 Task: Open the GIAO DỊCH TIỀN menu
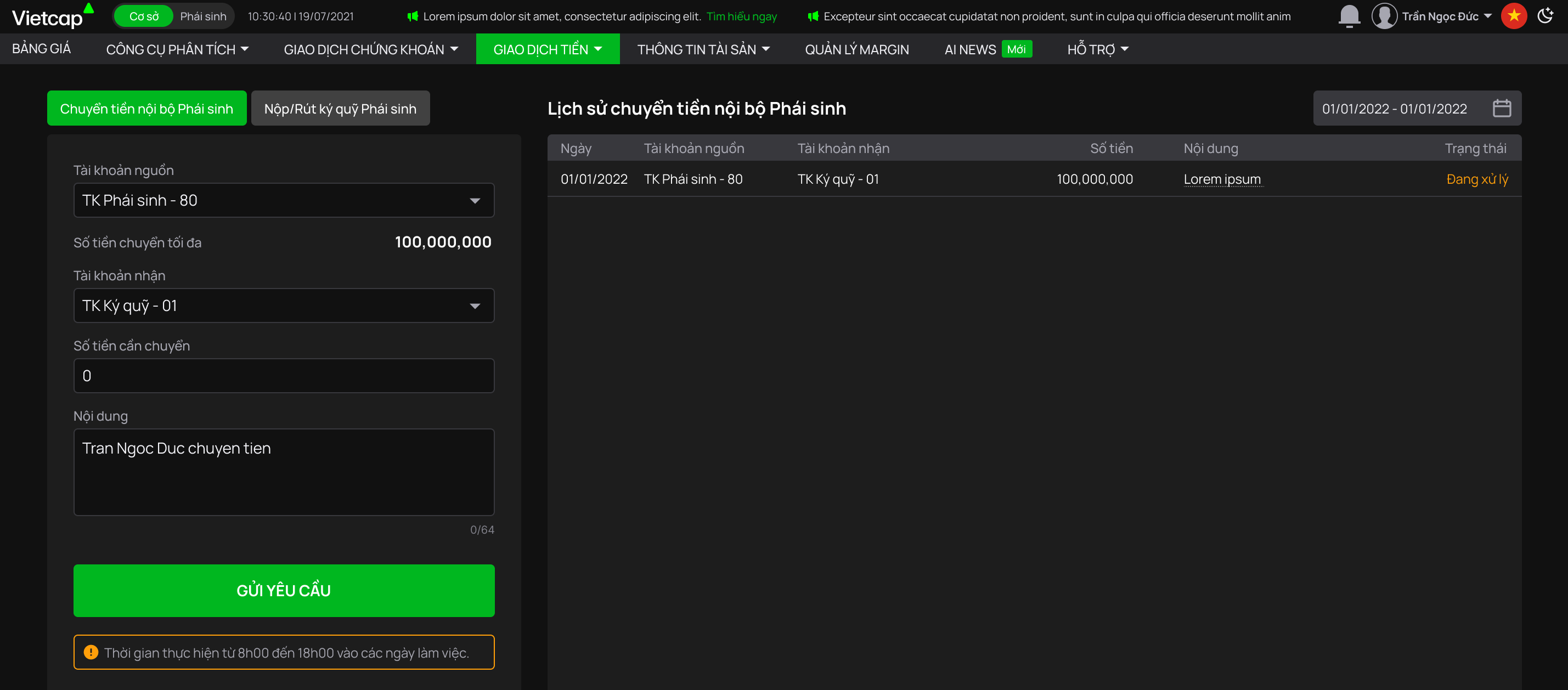[x=547, y=49]
